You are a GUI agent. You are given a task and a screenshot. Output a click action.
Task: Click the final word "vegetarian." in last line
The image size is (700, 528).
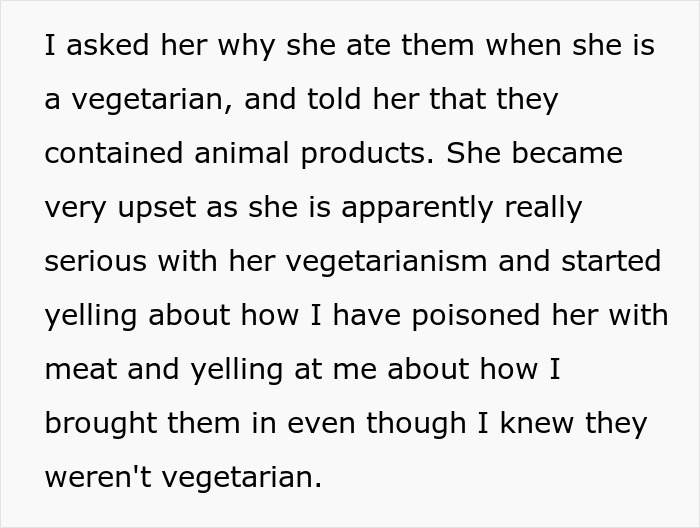pos(242,477)
